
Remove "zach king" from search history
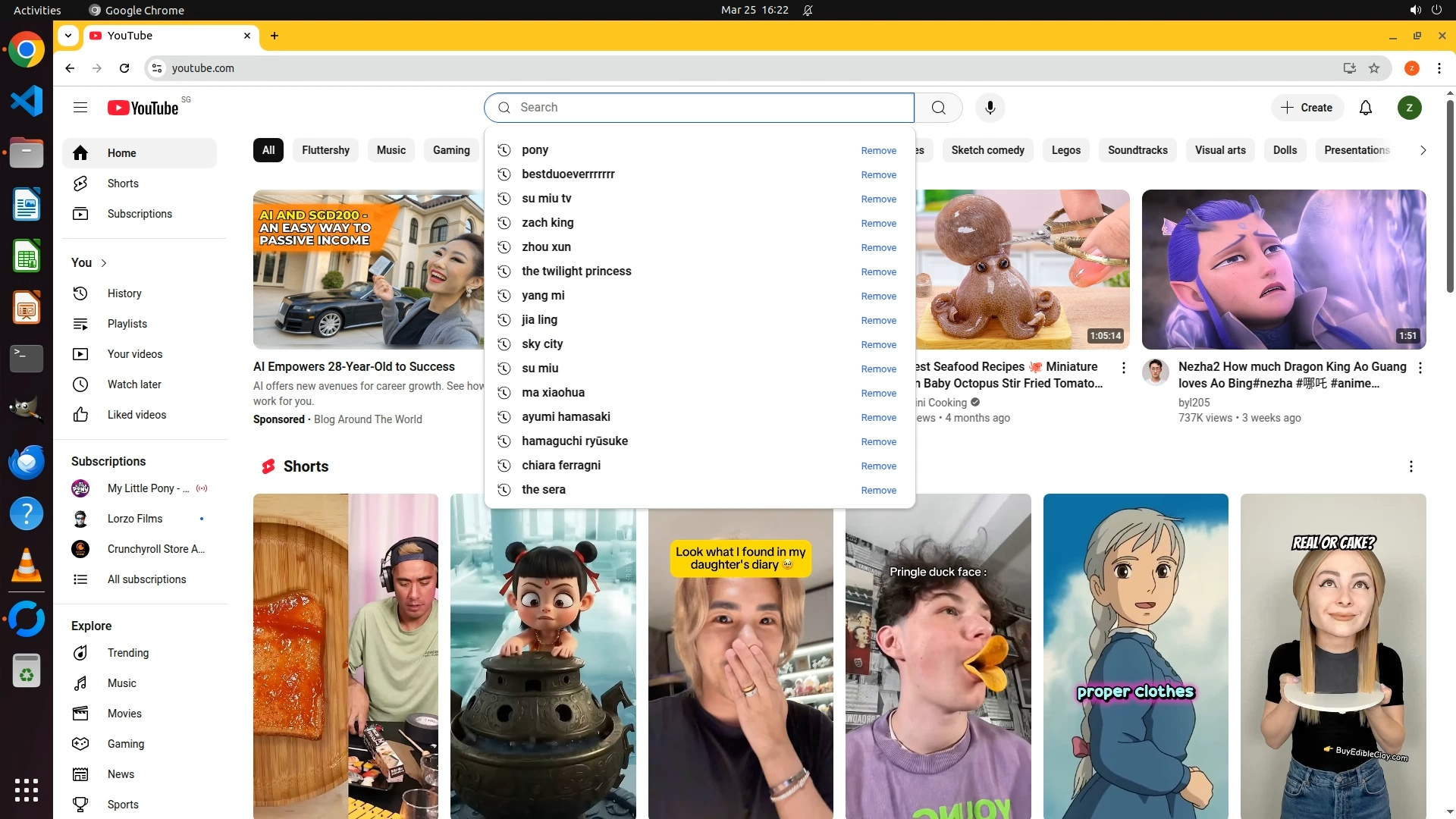(878, 224)
